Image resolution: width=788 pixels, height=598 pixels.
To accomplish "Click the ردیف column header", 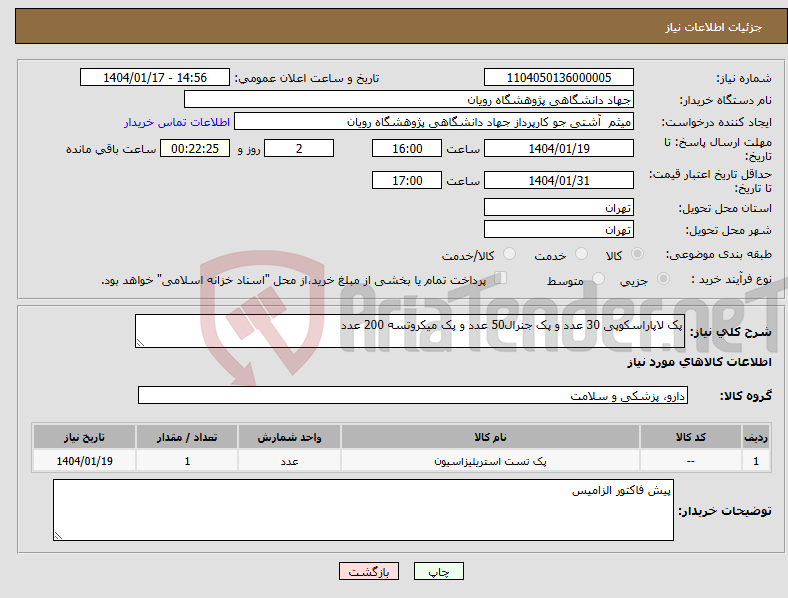I will [x=755, y=437].
